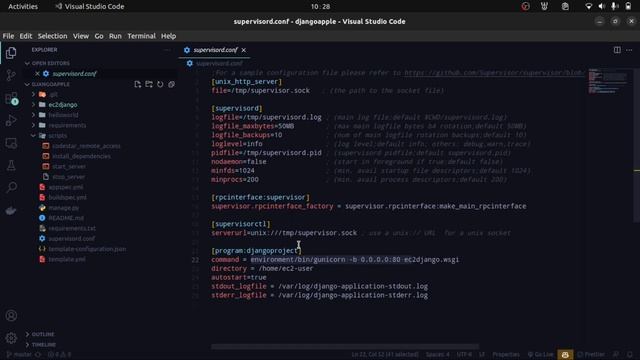Open the Remote Explorer view
The height and width of the screenshot is (360, 640).
tap(11, 143)
